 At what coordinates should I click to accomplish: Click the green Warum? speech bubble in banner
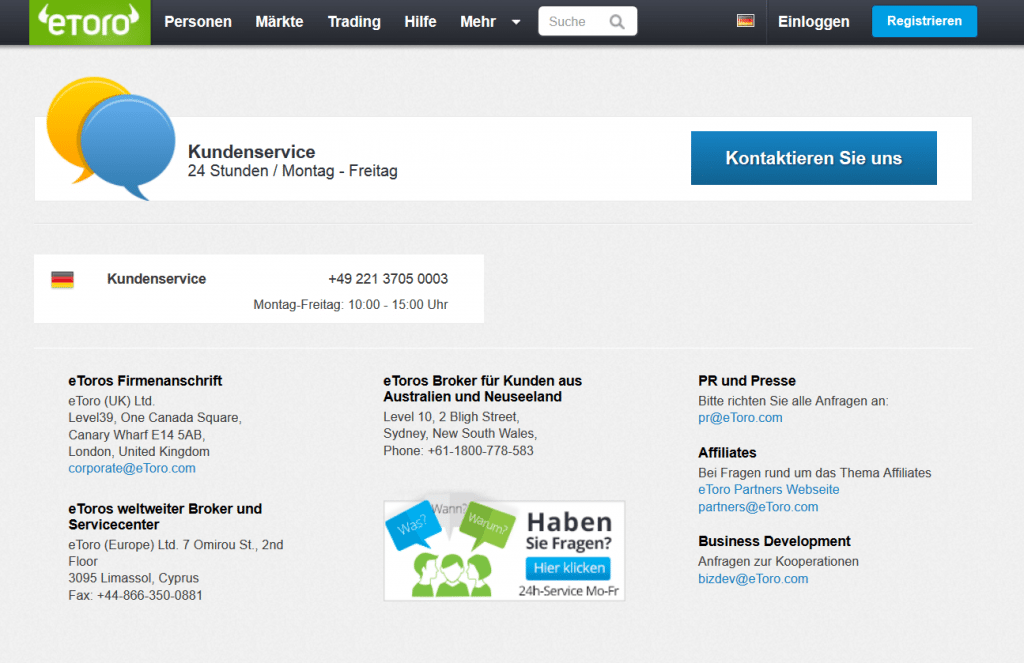point(487,524)
